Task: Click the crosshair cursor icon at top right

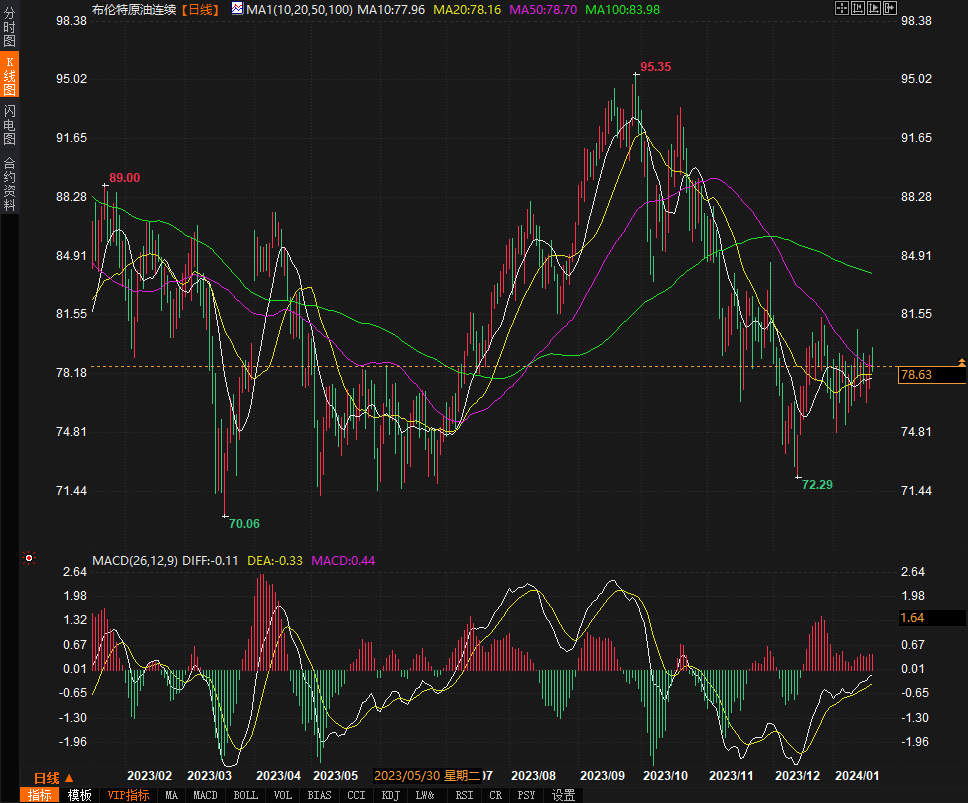Action: point(841,8)
